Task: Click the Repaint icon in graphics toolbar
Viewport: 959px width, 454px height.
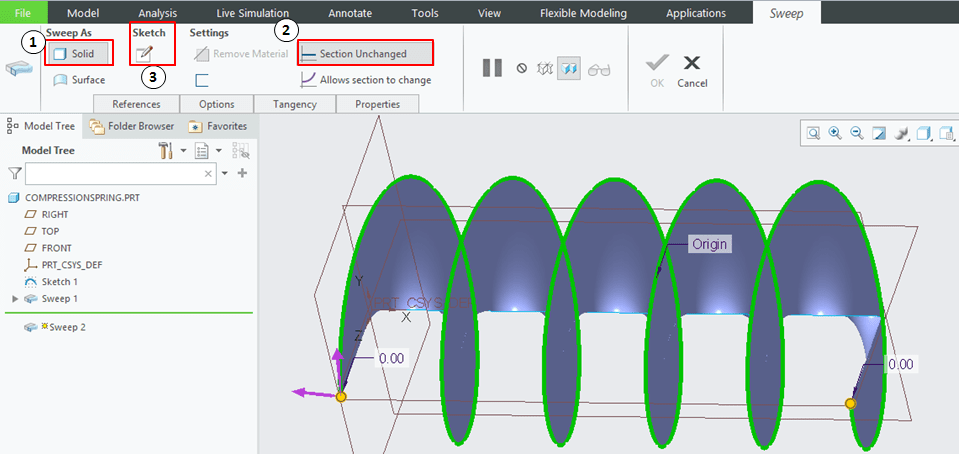Action: pos(879,133)
